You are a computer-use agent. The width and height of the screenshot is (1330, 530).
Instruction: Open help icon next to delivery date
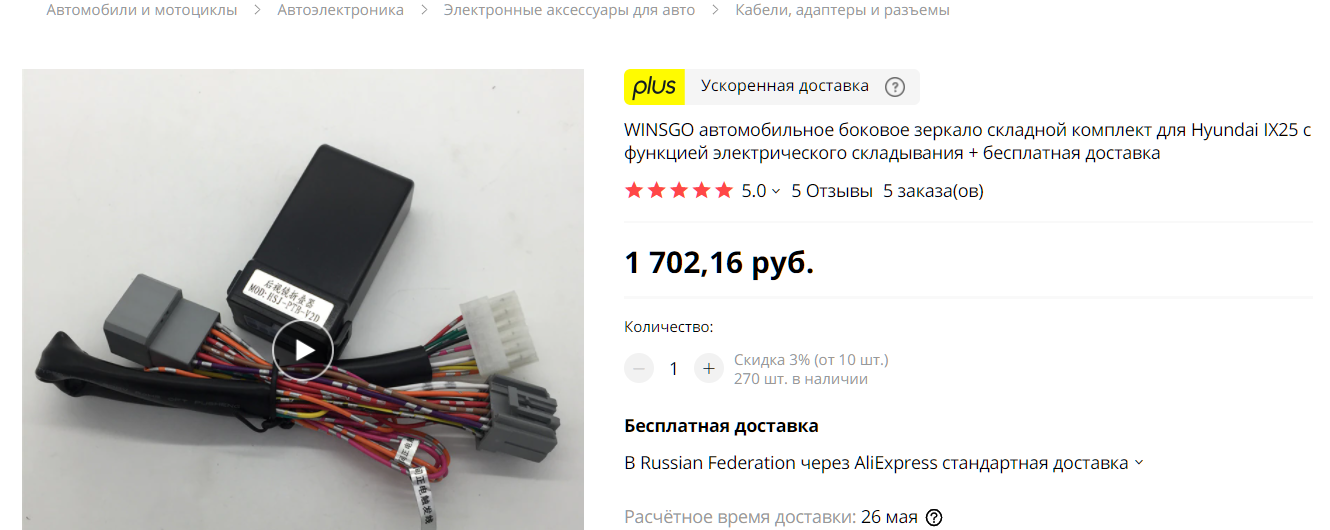coord(934,517)
